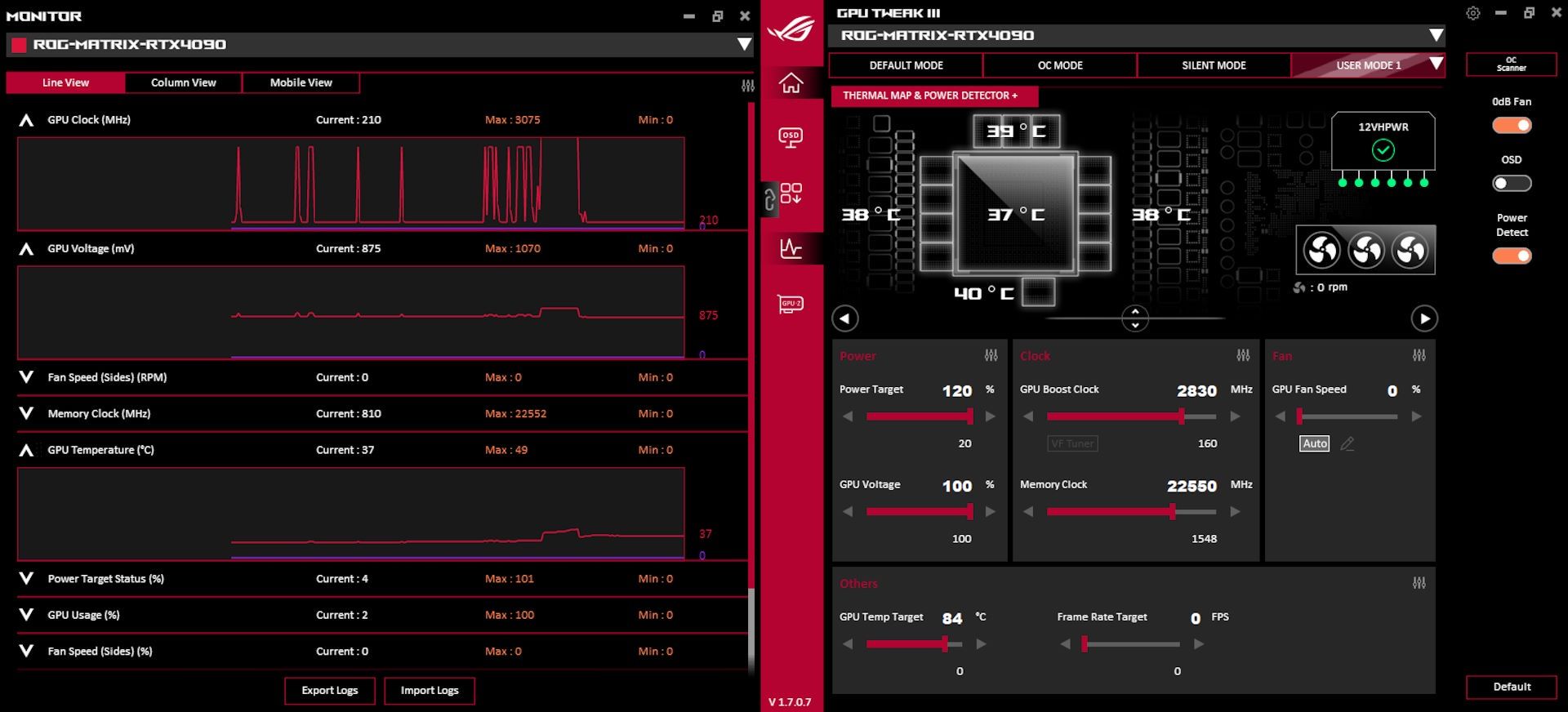Viewport: 1568px width, 712px height.
Task: Open Power panel settings sliders icon
Action: [991, 355]
